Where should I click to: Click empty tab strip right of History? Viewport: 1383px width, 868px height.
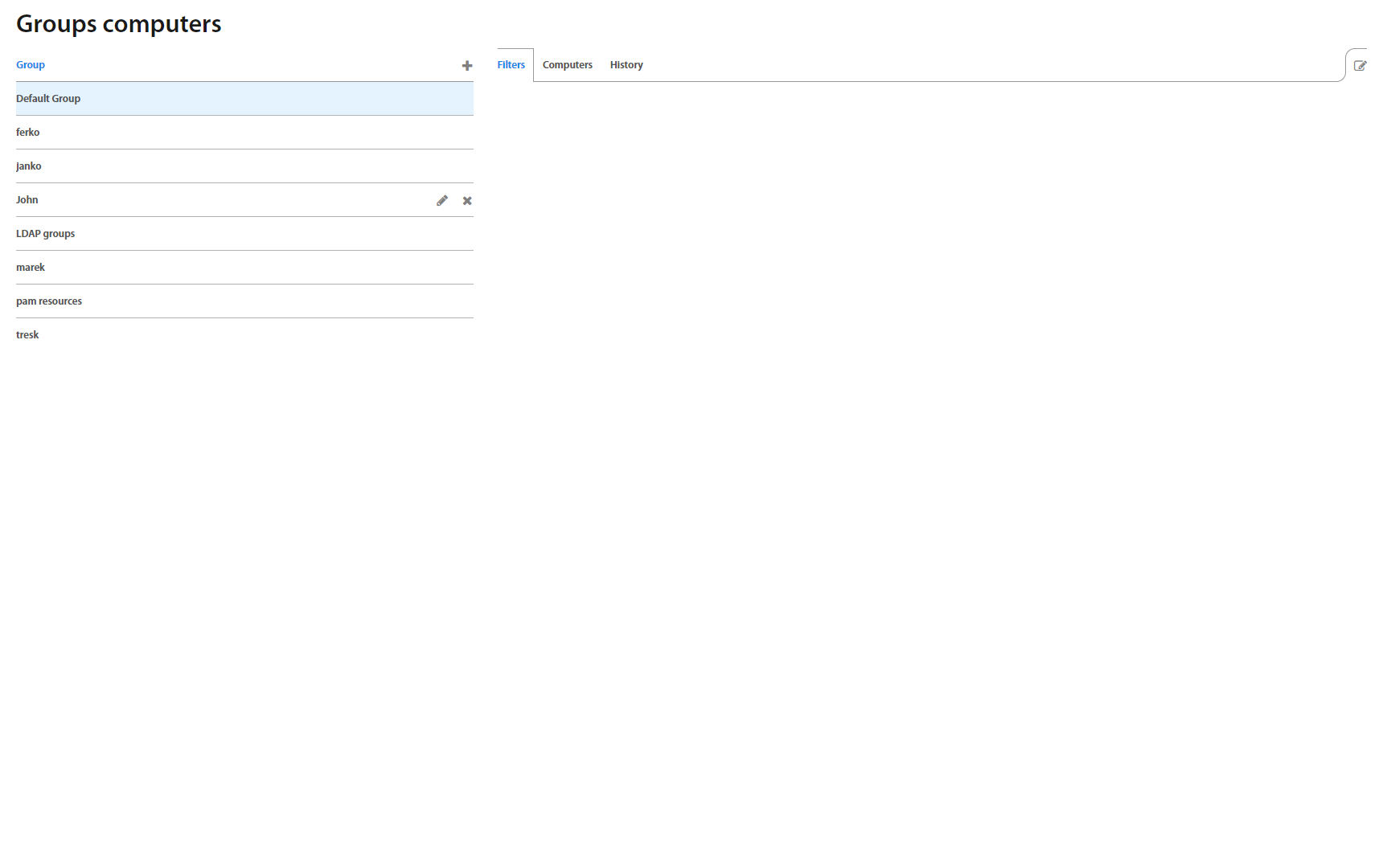(x=965, y=65)
